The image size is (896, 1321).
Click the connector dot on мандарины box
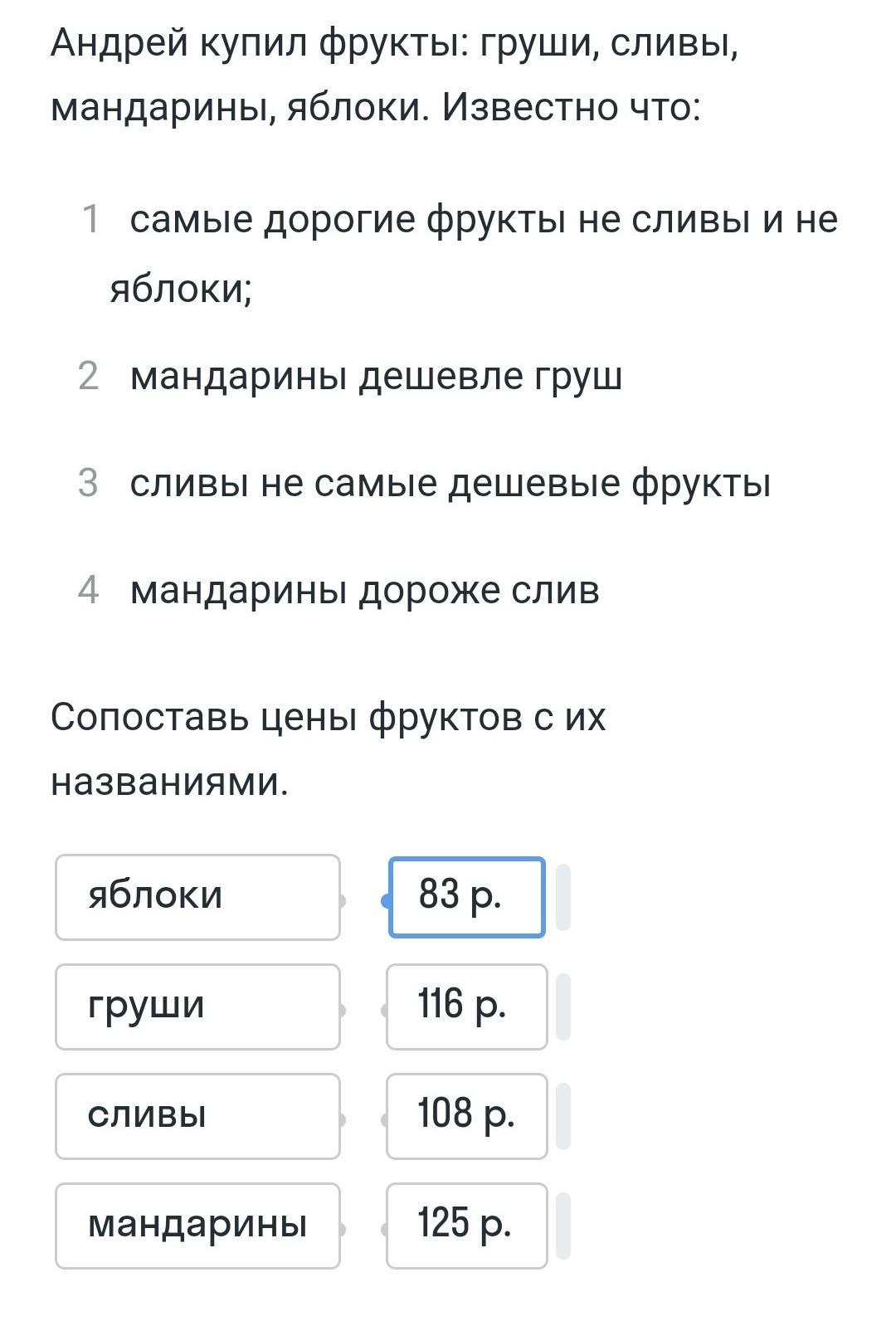341,1229
